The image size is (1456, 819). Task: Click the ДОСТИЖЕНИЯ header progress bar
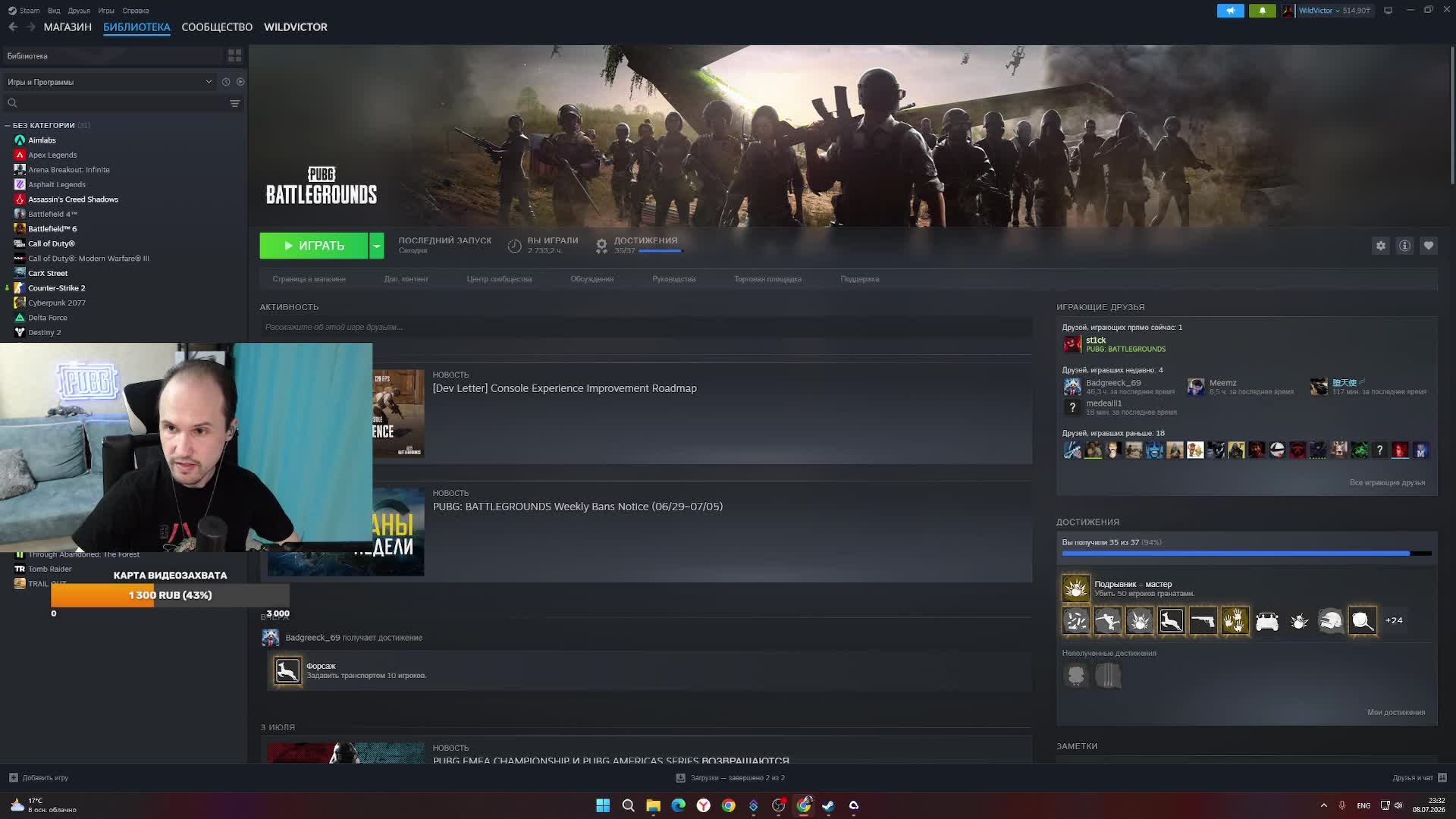pos(661,251)
